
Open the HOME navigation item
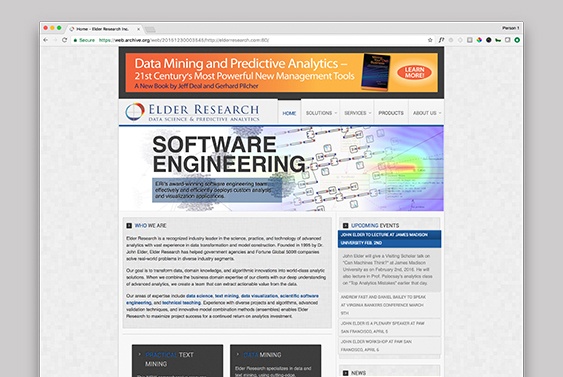coord(289,113)
